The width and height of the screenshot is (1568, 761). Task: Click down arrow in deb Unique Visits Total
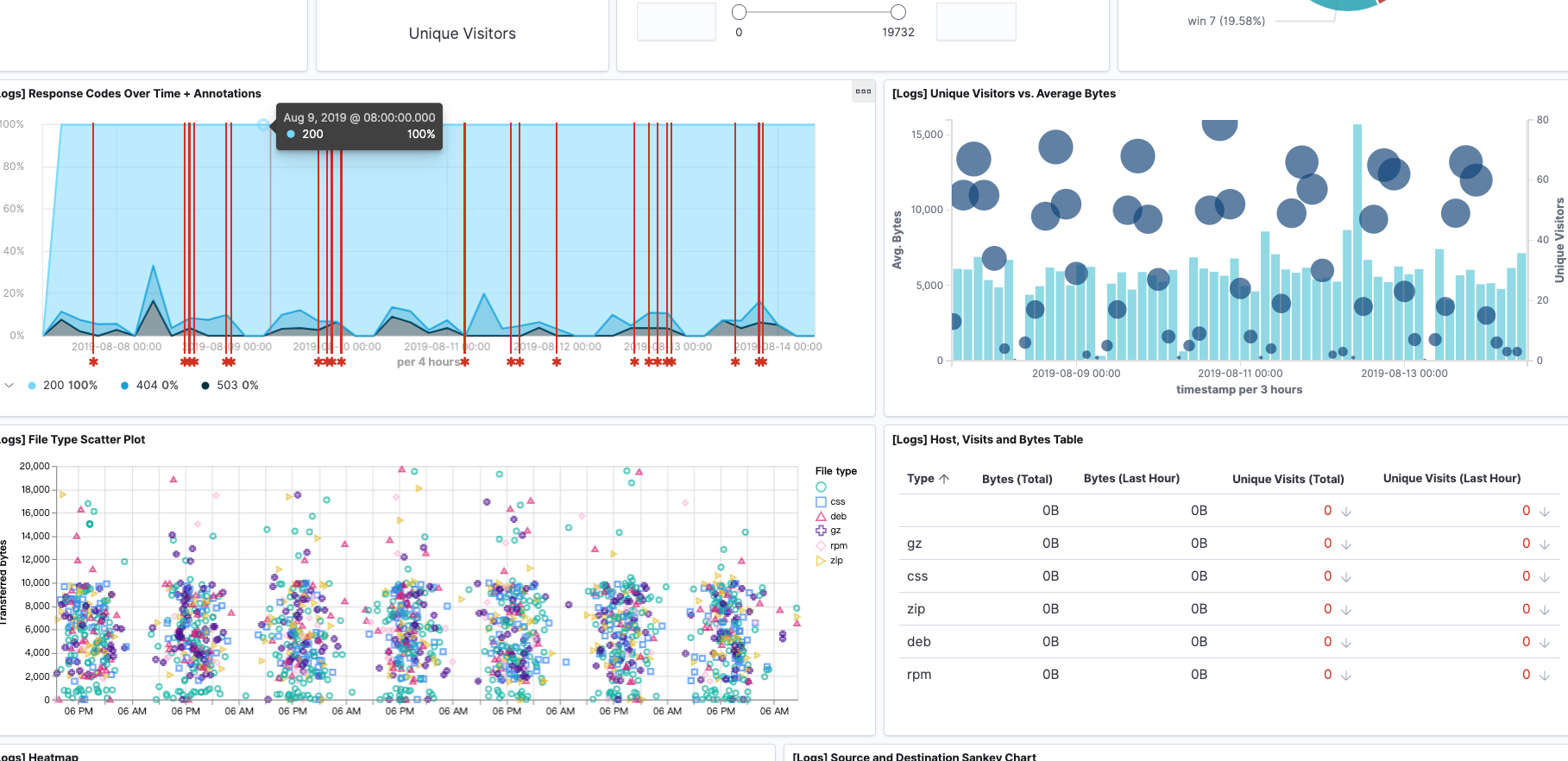[x=1346, y=643]
